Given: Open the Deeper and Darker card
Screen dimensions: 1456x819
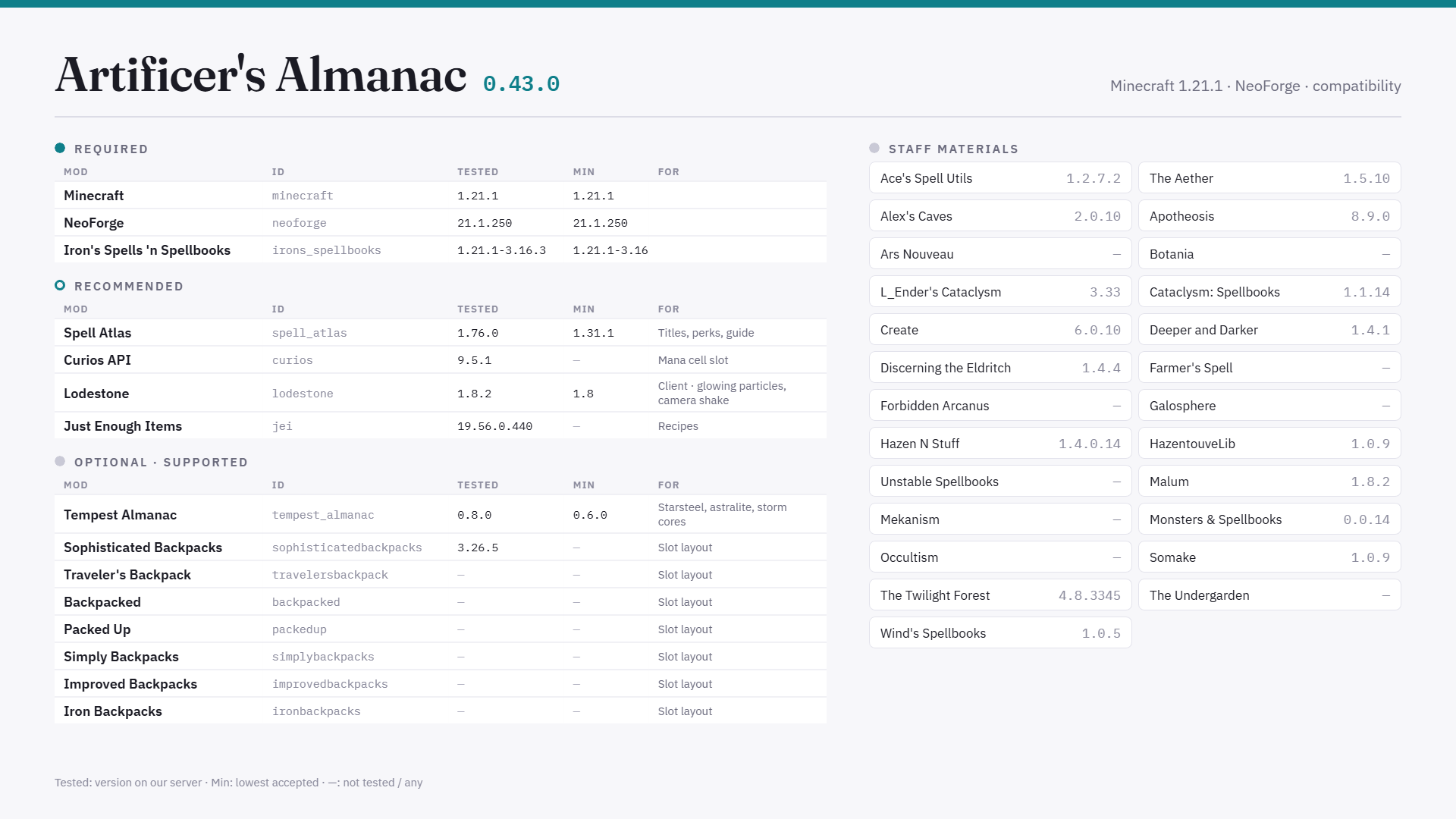Looking at the screenshot, I should pyautogui.click(x=1269, y=330).
